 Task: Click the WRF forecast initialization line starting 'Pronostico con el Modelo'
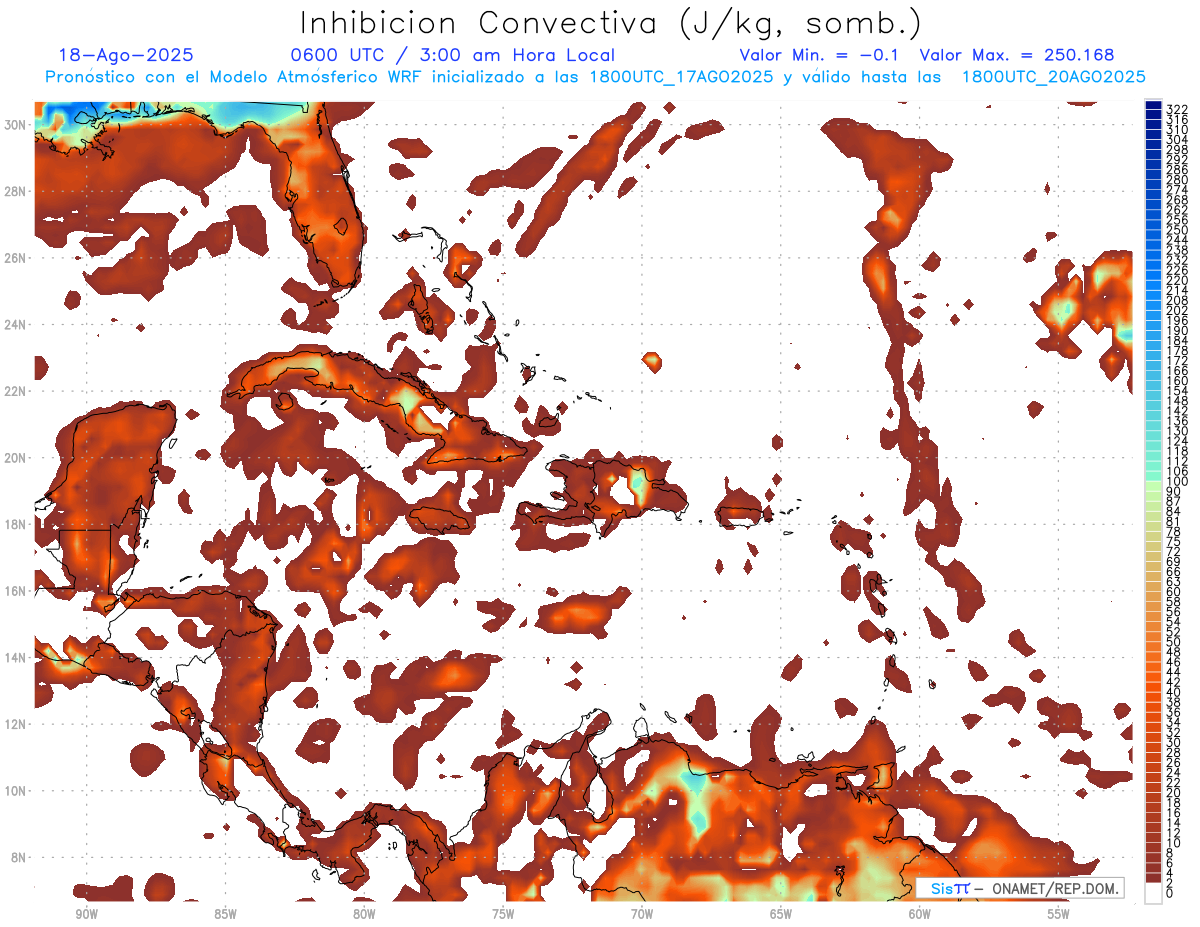(595, 77)
